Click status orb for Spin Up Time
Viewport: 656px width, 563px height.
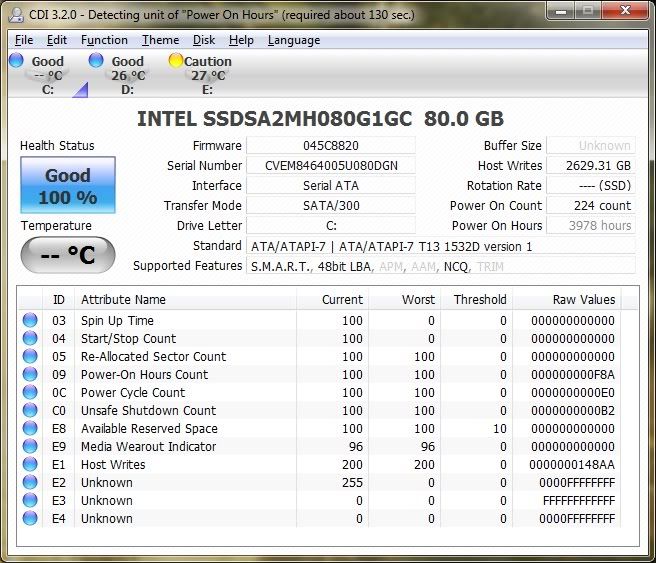coord(30,320)
